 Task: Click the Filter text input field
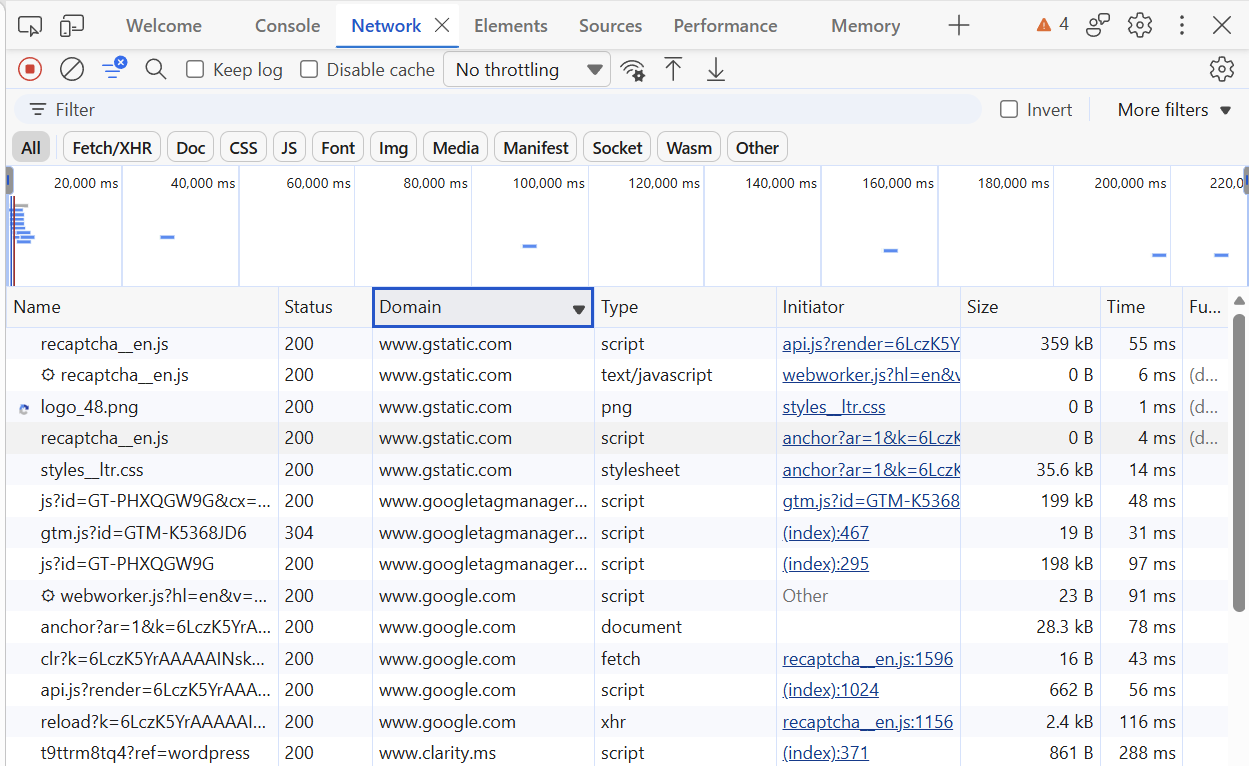[x=498, y=109]
